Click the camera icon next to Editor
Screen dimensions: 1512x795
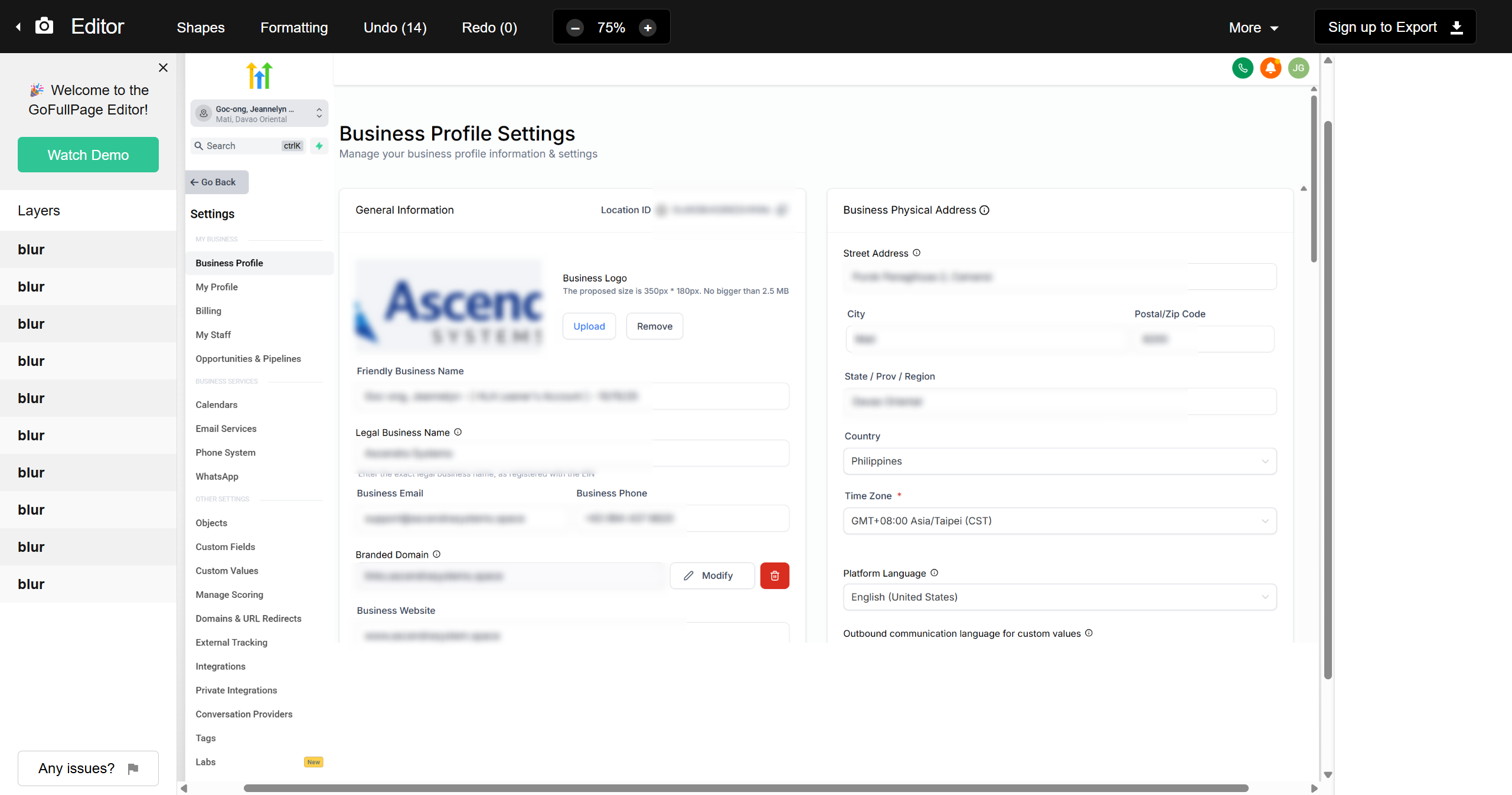click(x=44, y=26)
